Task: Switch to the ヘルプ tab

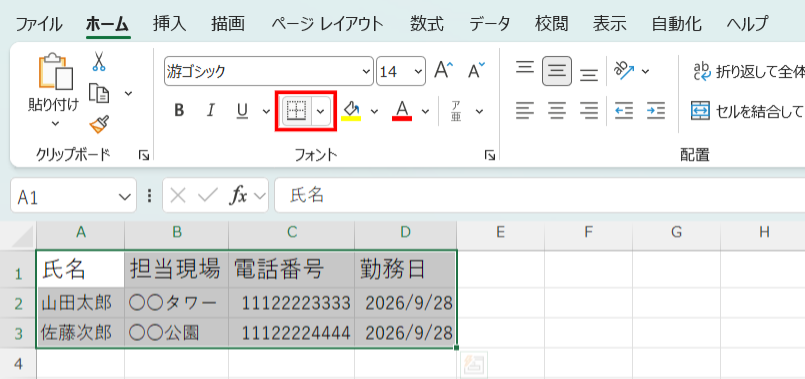Action: tap(748, 24)
